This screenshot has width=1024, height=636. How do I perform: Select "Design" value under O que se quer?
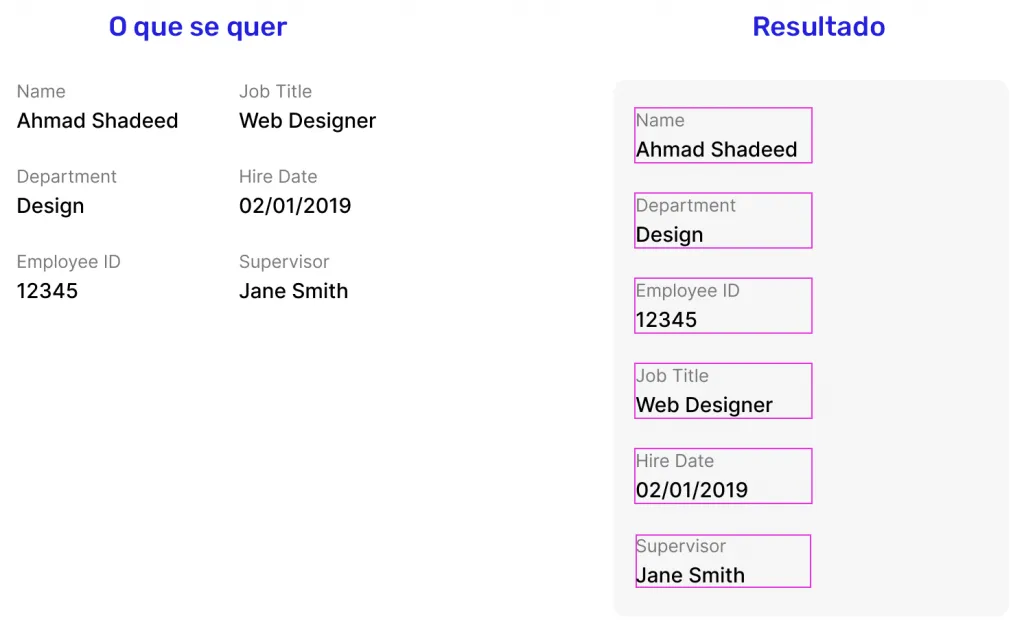point(50,206)
